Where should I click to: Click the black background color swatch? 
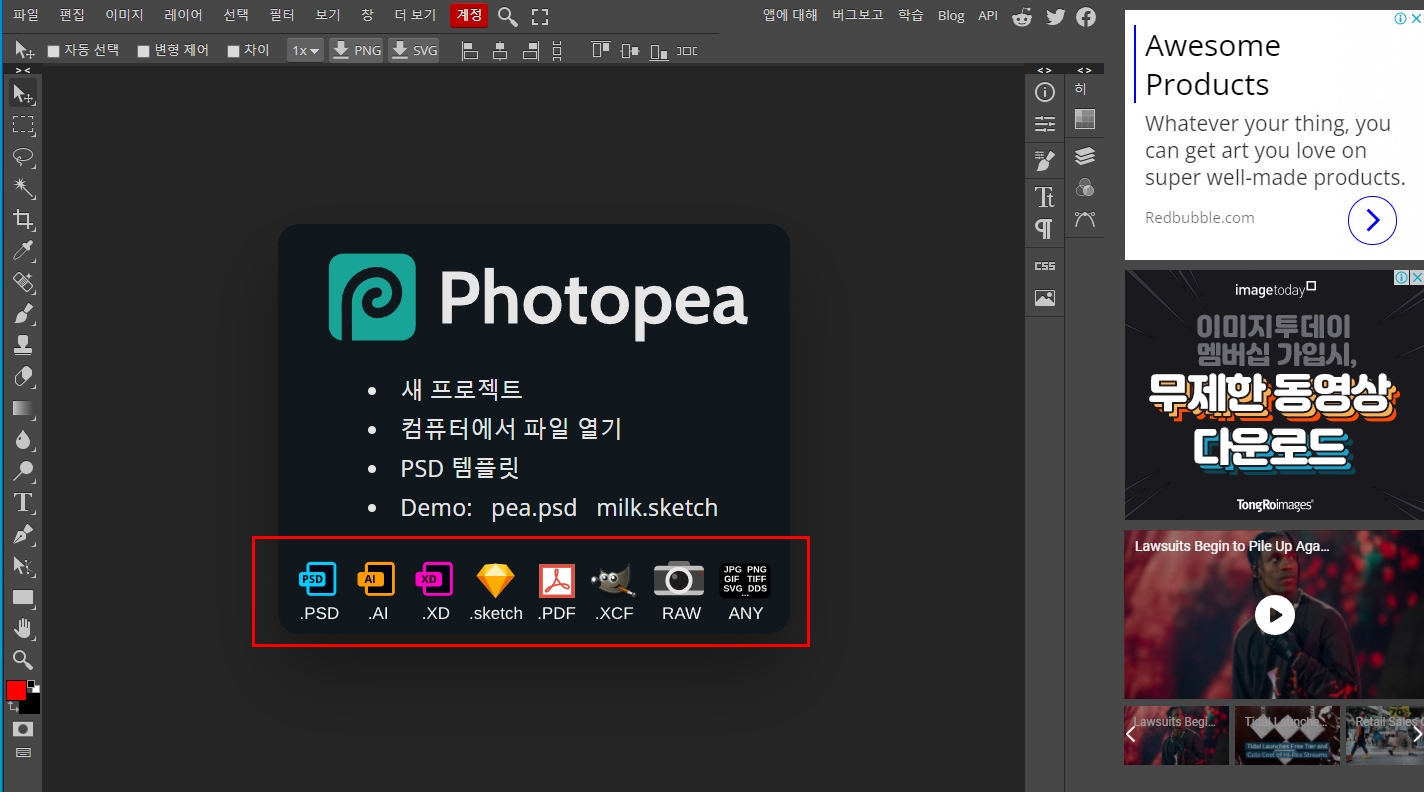[32, 704]
